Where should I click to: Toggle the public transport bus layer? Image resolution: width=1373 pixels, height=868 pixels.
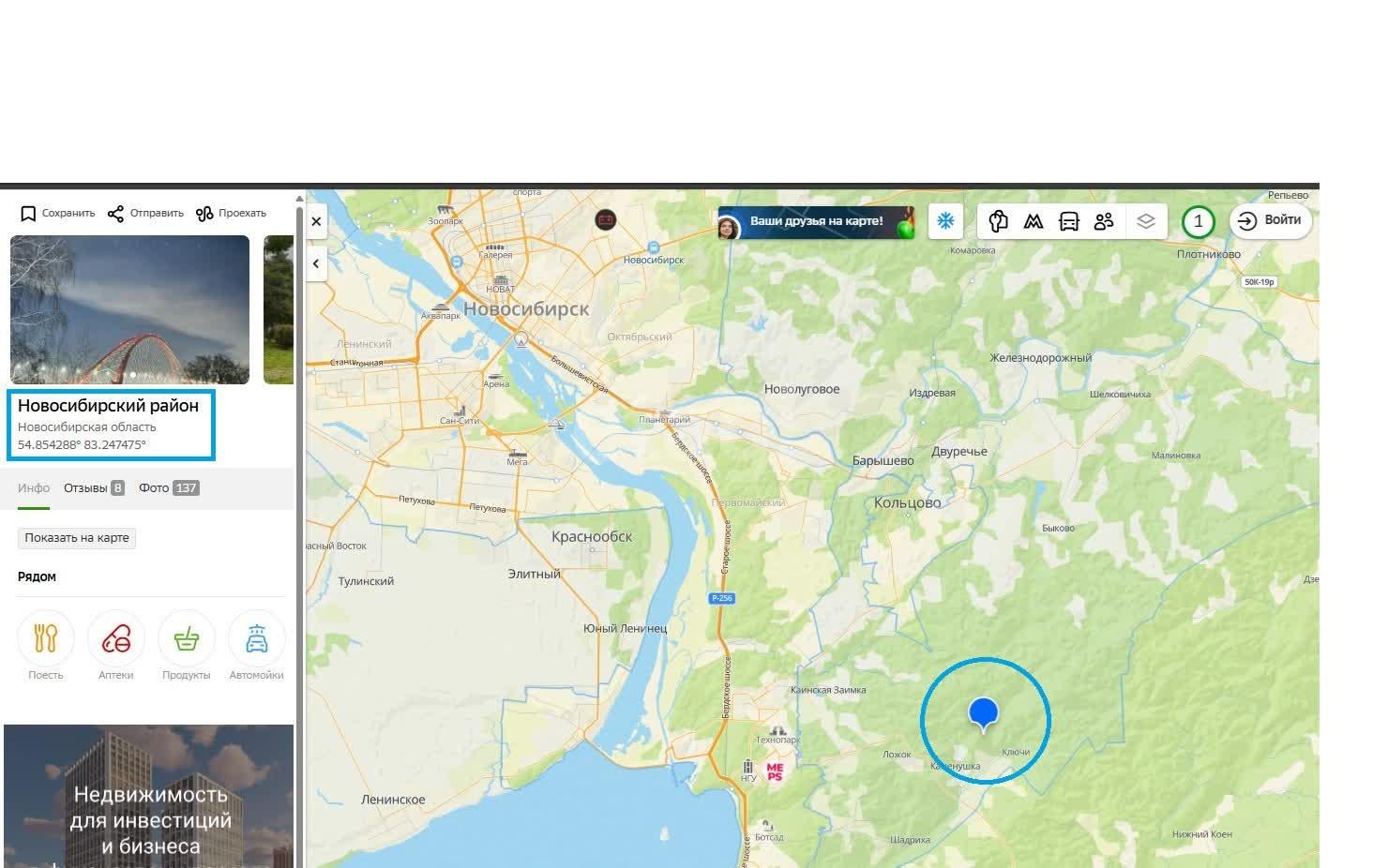click(x=1069, y=221)
